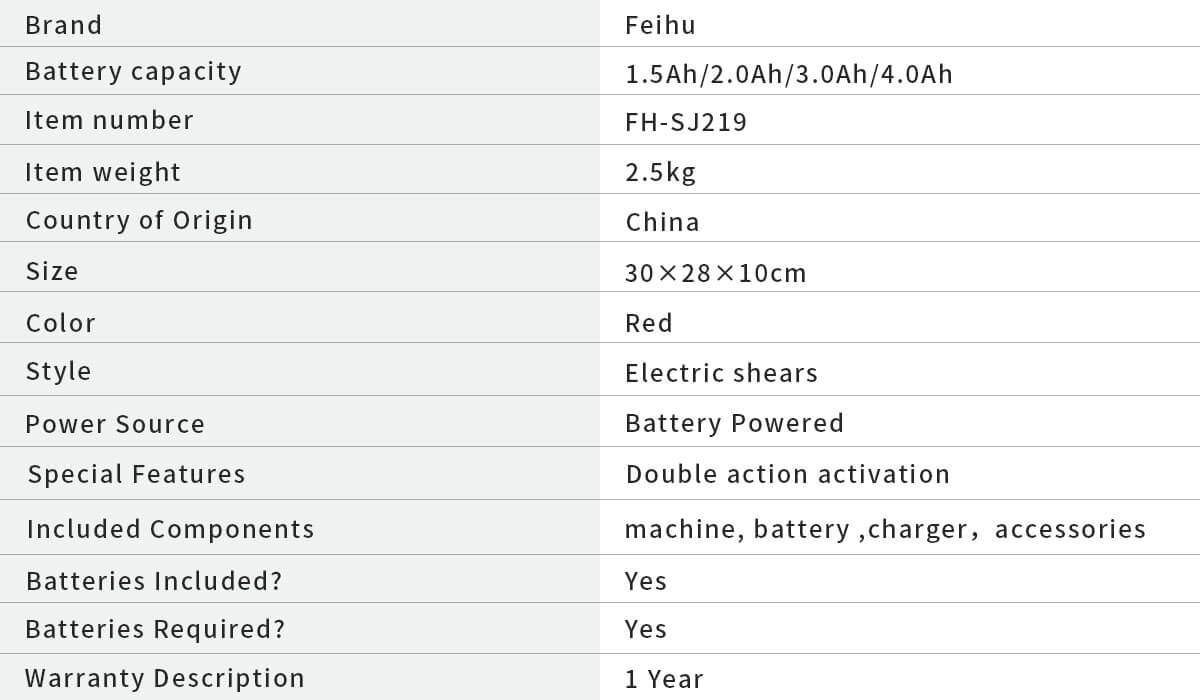This screenshot has width=1200, height=700.
Task: Click the Battery capacity label
Action: point(133,72)
